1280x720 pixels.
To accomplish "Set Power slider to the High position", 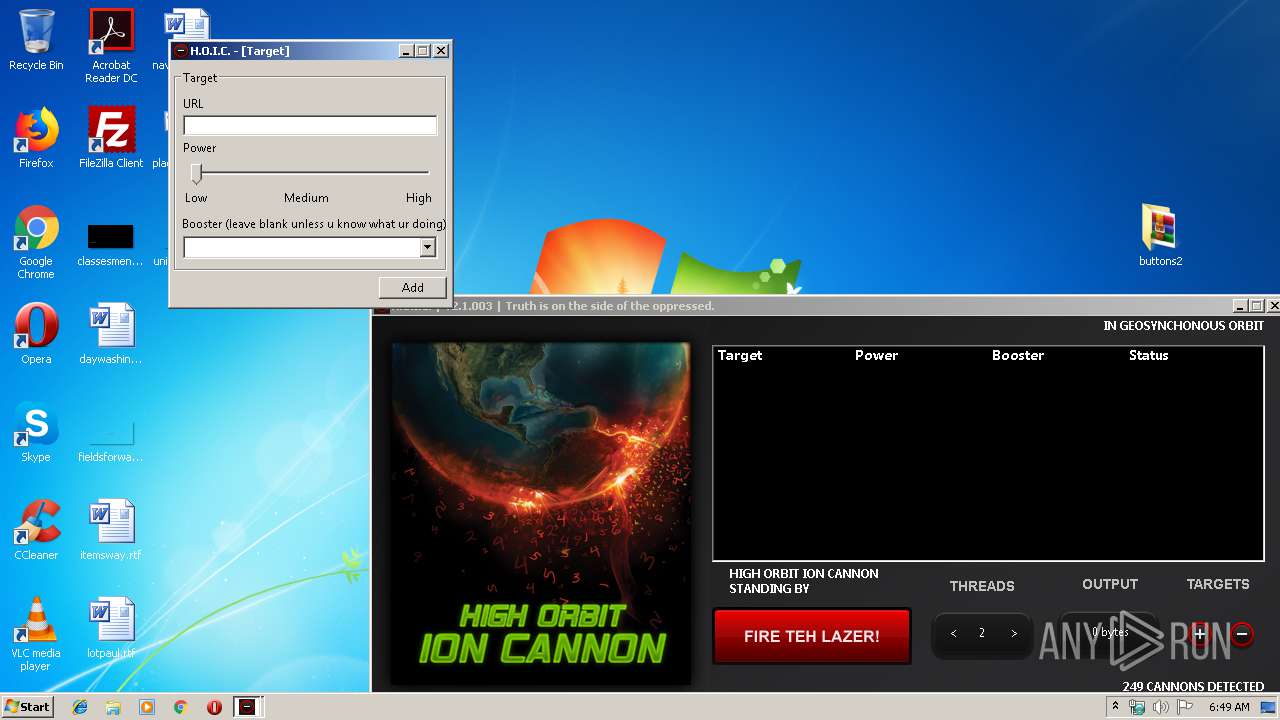I will tap(424, 173).
